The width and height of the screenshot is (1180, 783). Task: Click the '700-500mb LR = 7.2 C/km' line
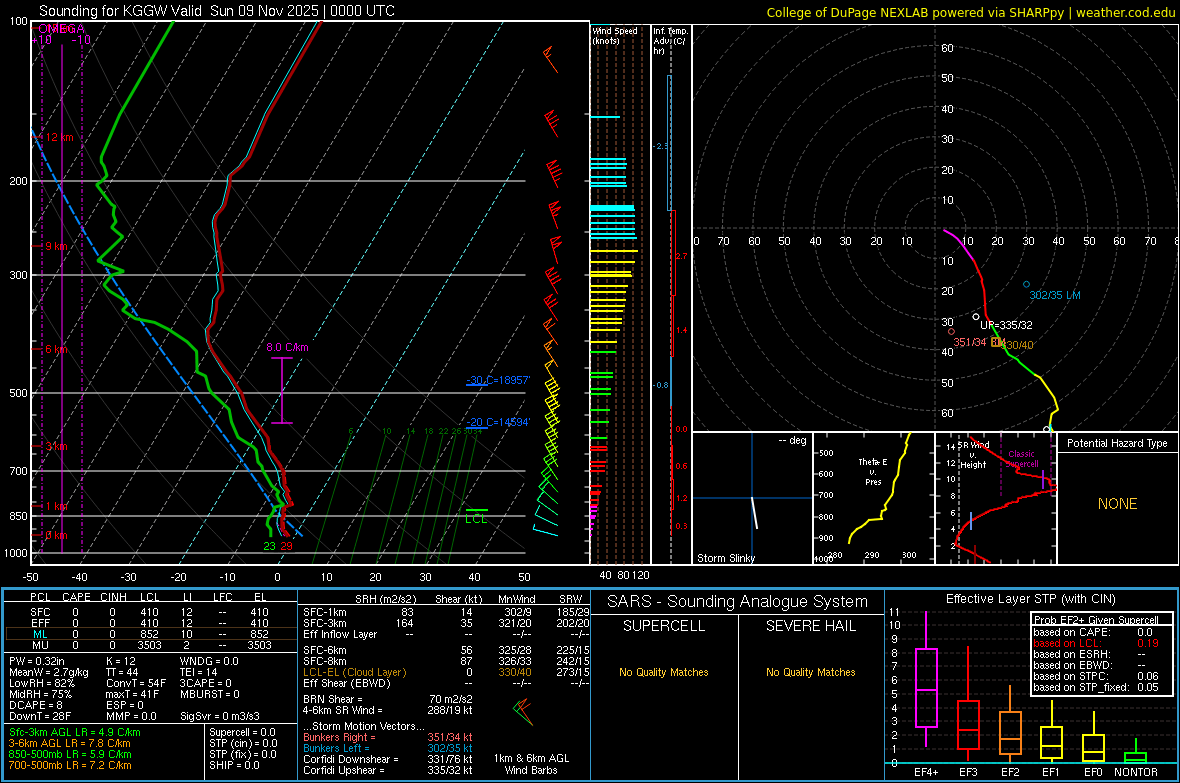click(x=70, y=765)
